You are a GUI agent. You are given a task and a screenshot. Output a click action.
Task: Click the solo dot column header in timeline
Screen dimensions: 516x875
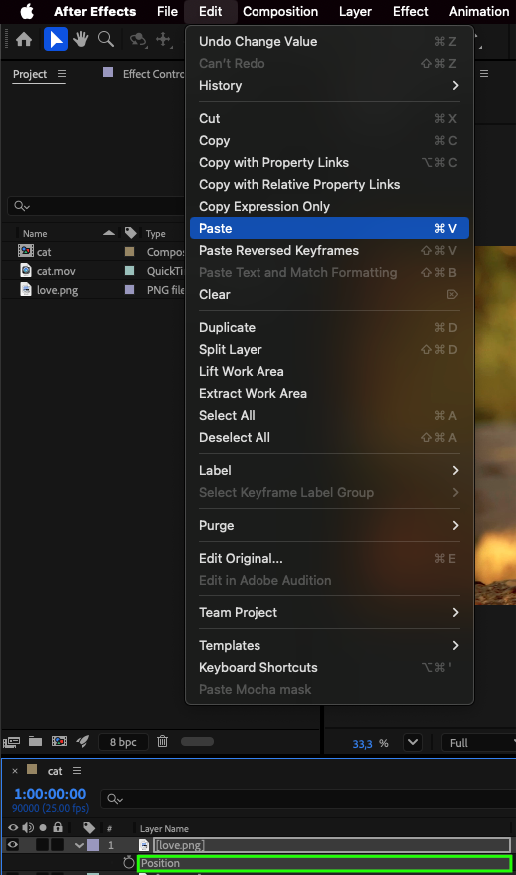click(x=43, y=828)
